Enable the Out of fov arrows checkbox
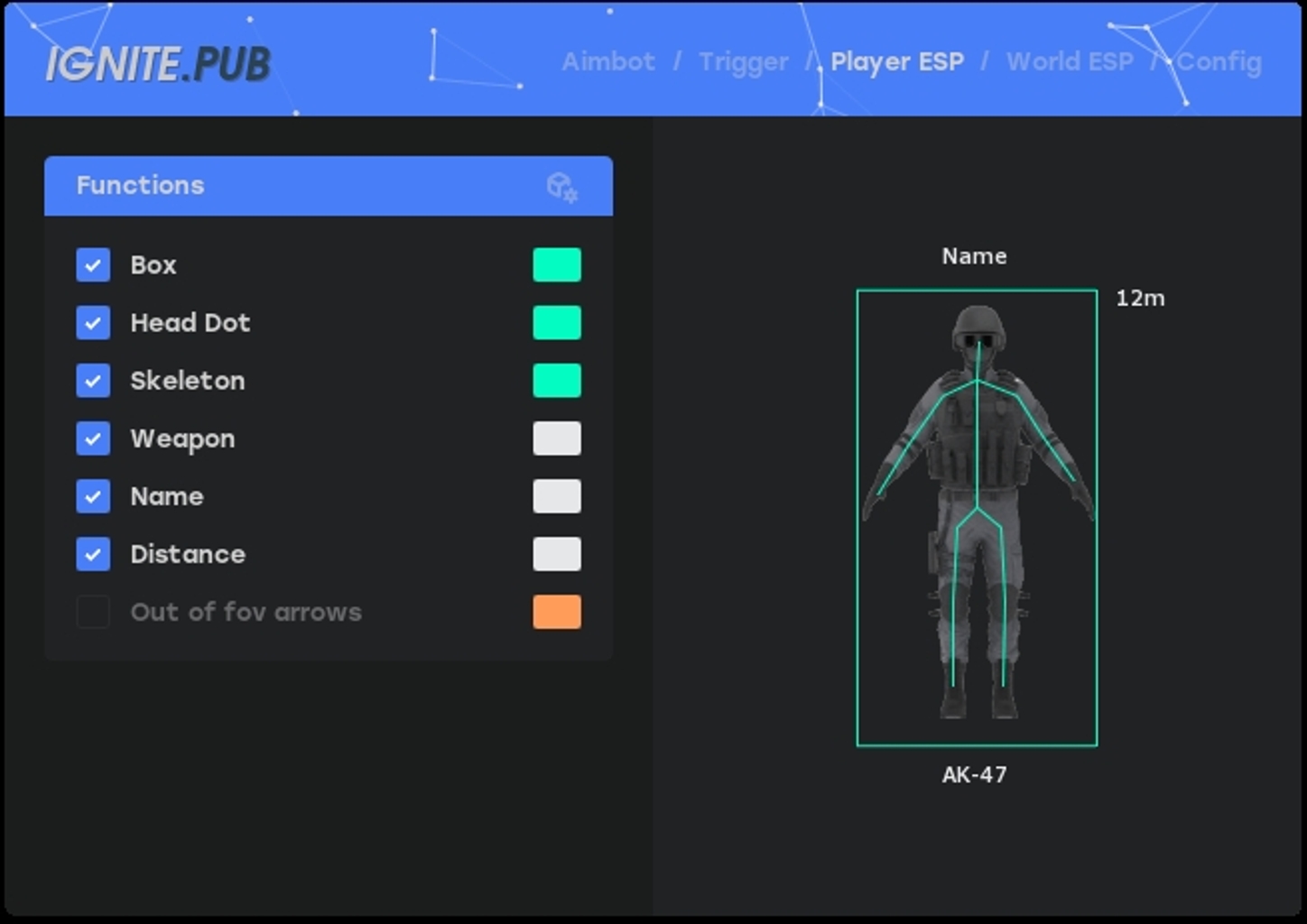The height and width of the screenshot is (924, 1307). click(93, 612)
